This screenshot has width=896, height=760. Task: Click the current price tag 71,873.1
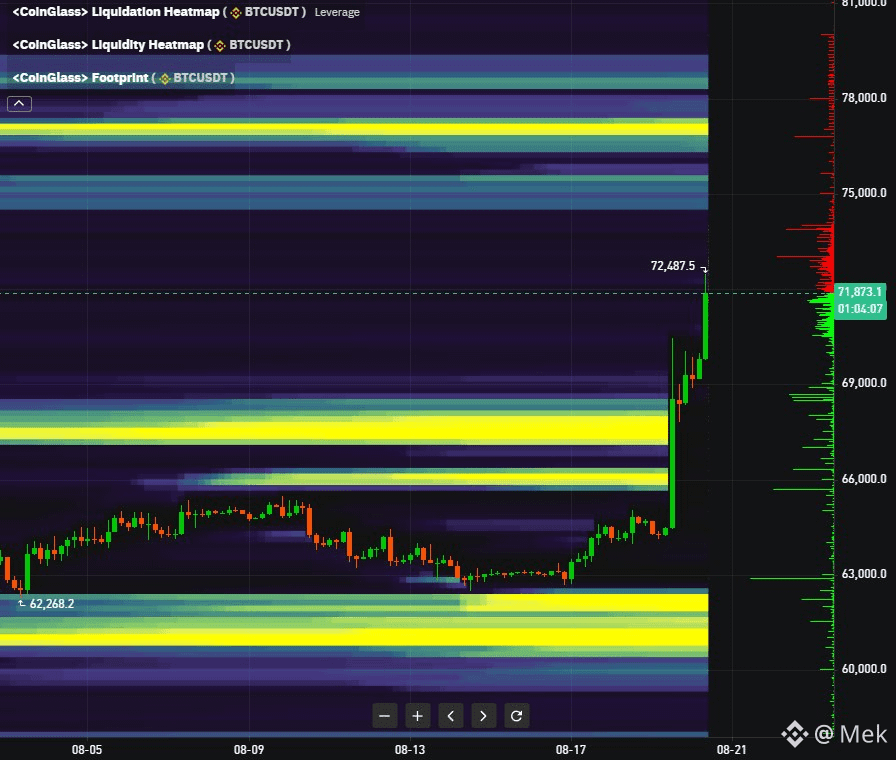pos(860,292)
